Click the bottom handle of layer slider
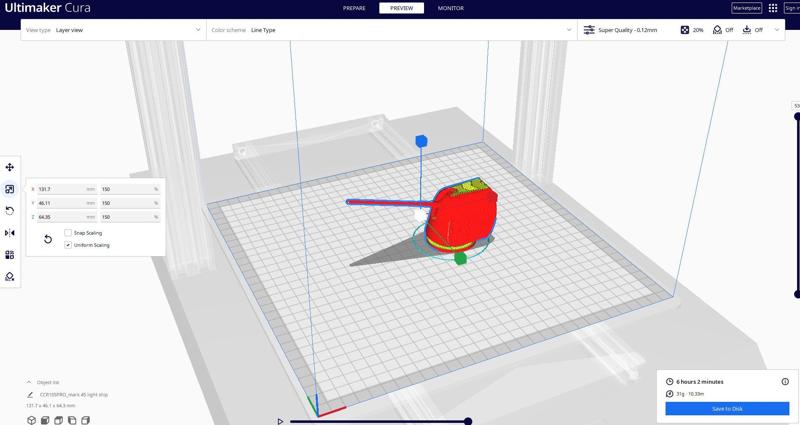Image resolution: width=800 pixels, height=425 pixels. [x=797, y=294]
